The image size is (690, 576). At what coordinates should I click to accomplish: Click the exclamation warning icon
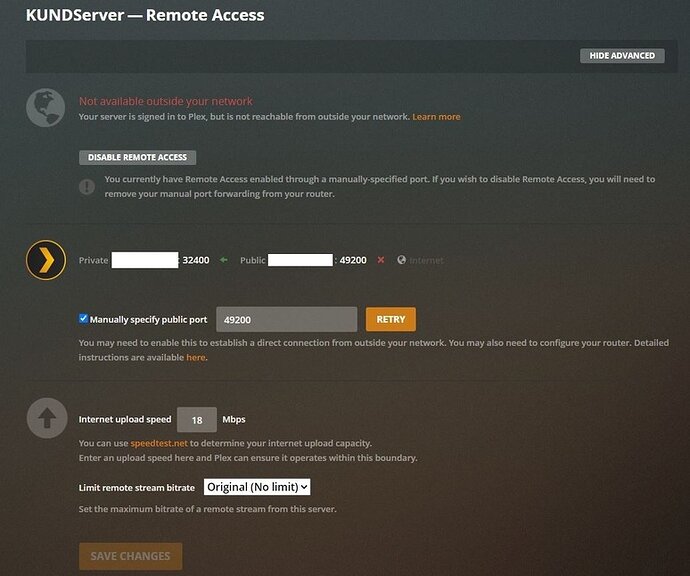click(87, 187)
